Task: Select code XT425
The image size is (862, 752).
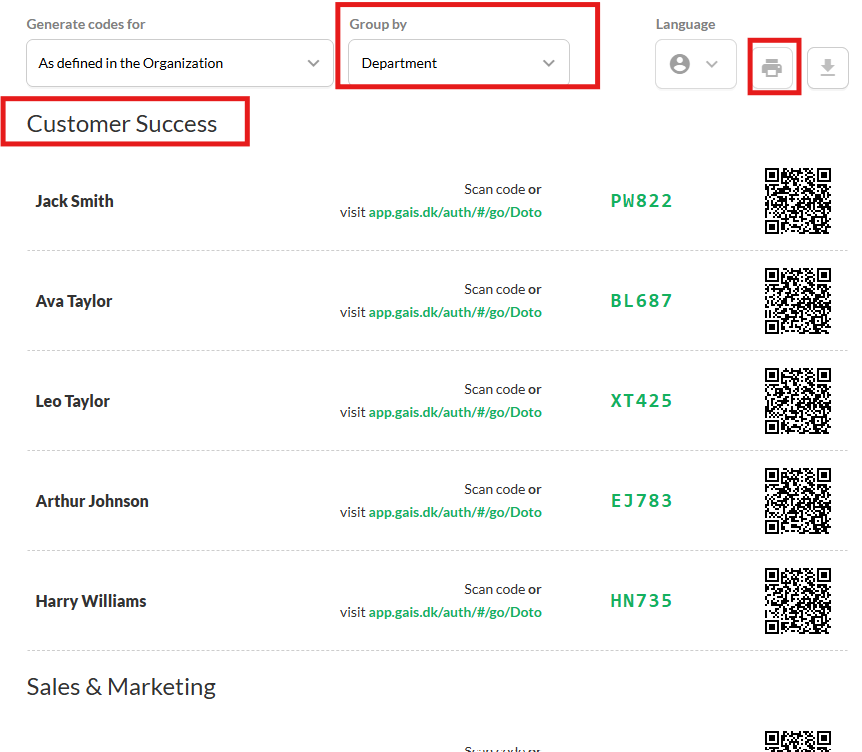Action: coord(642,401)
